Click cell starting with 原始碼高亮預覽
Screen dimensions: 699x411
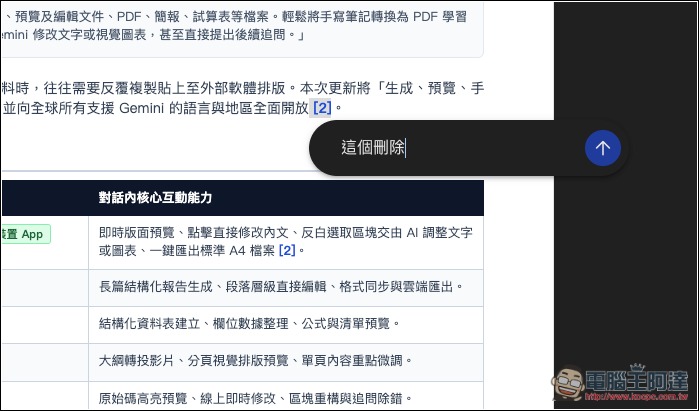point(286,397)
